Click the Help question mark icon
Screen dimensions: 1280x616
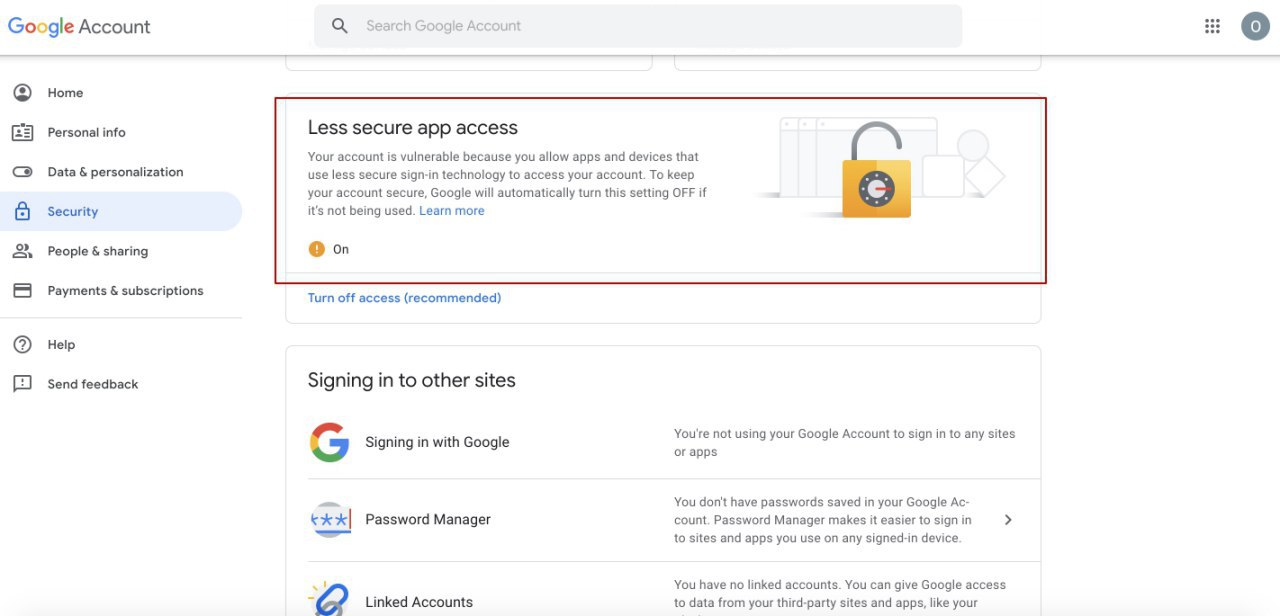point(22,344)
